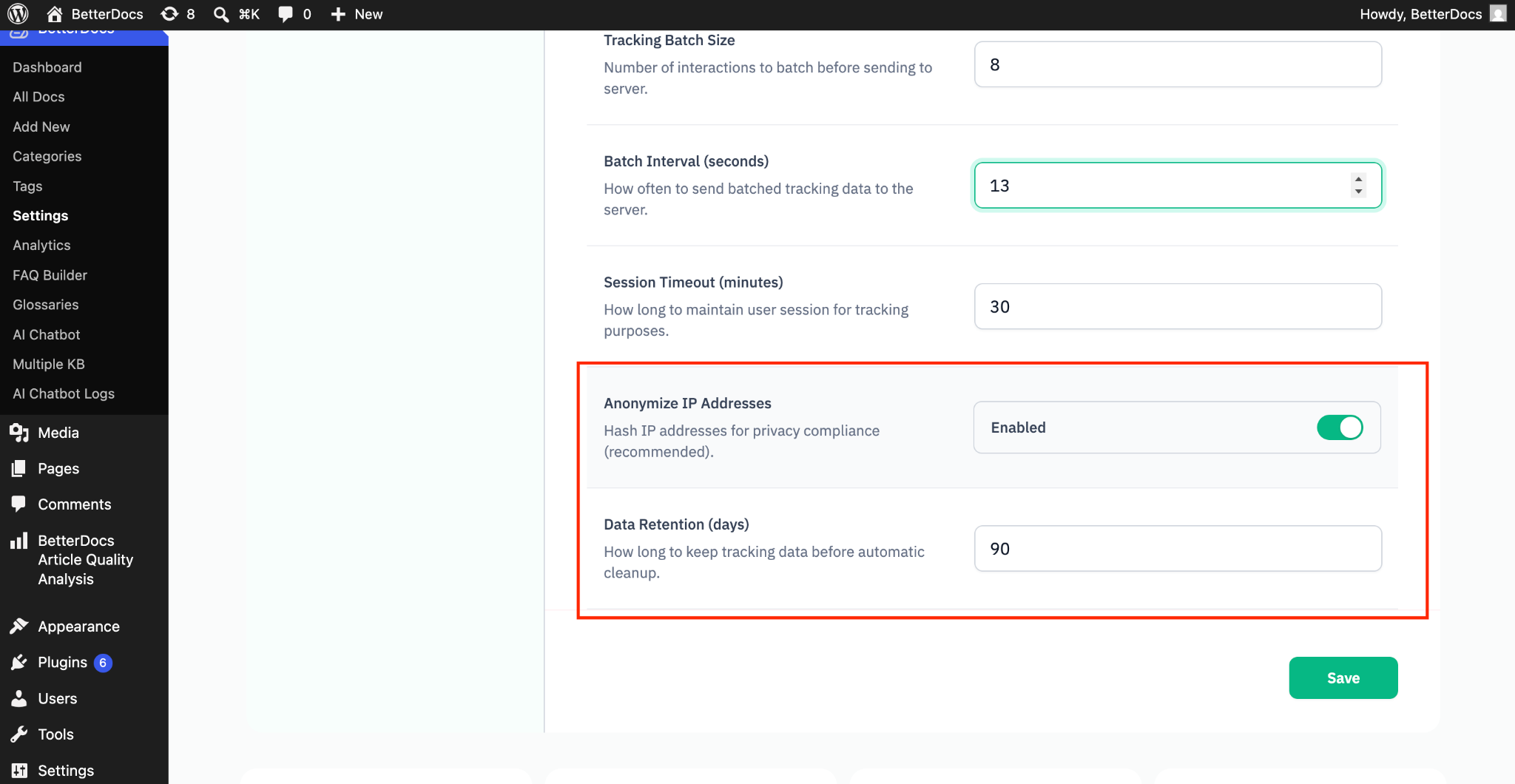1515x784 pixels.
Task: Open Categories submenu item
Action: click(47, 156)
